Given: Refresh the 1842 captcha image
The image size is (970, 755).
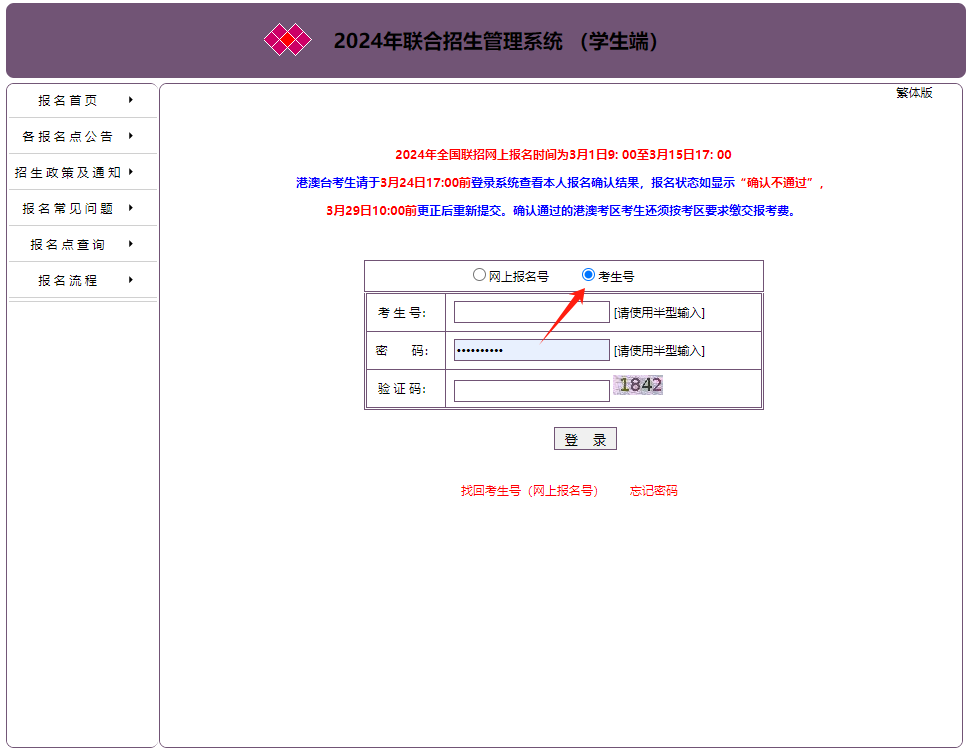Looking at the screenshot, I should [638, 385].
